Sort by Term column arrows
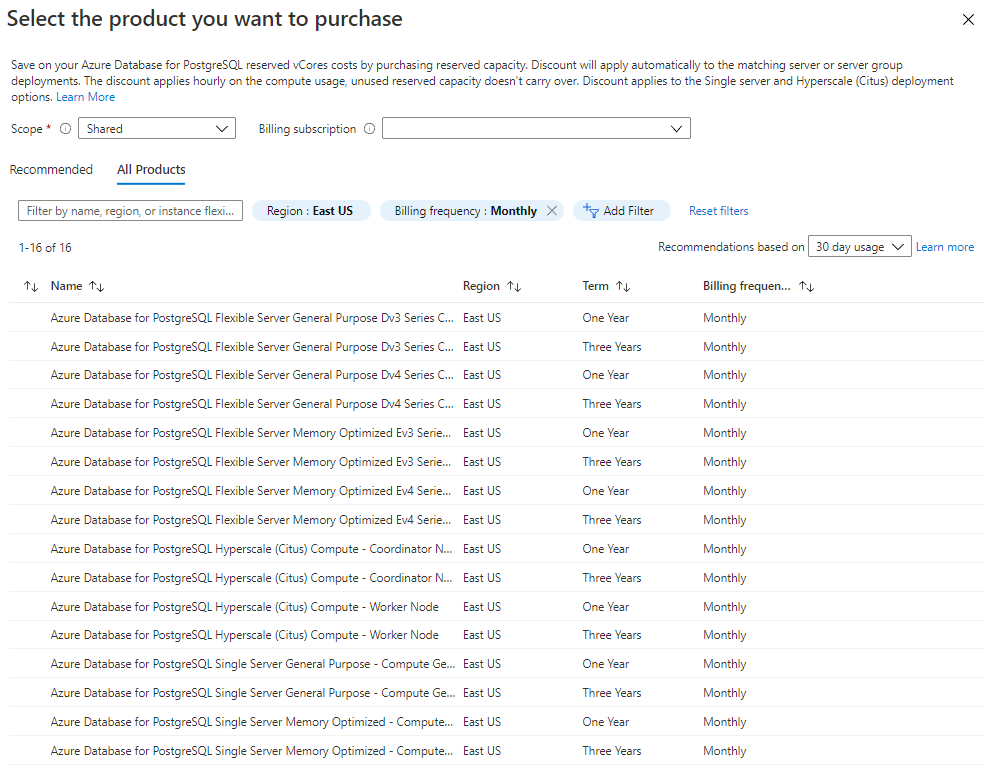Image resolution: width=985 pixels, height=773 pixels. [x=623, y=286]
